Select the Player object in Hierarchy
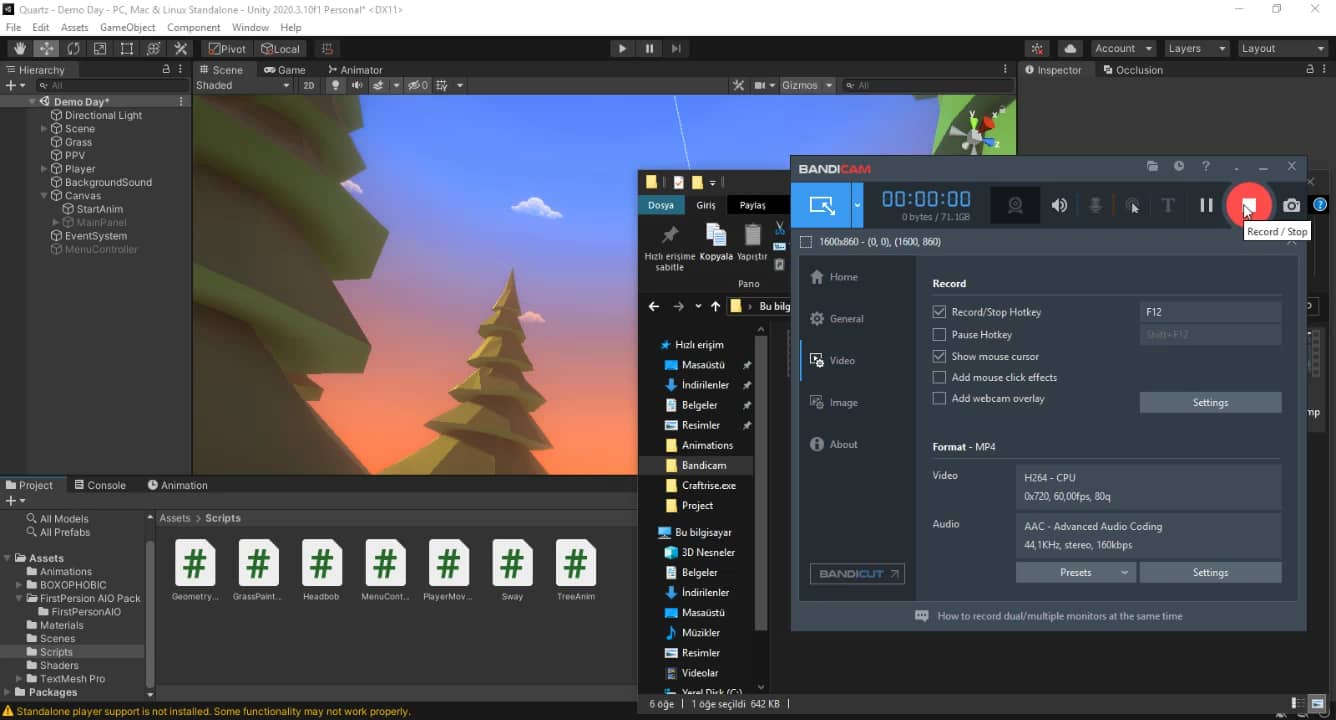This screenshot has height=720, width=1336. [80, 169]
